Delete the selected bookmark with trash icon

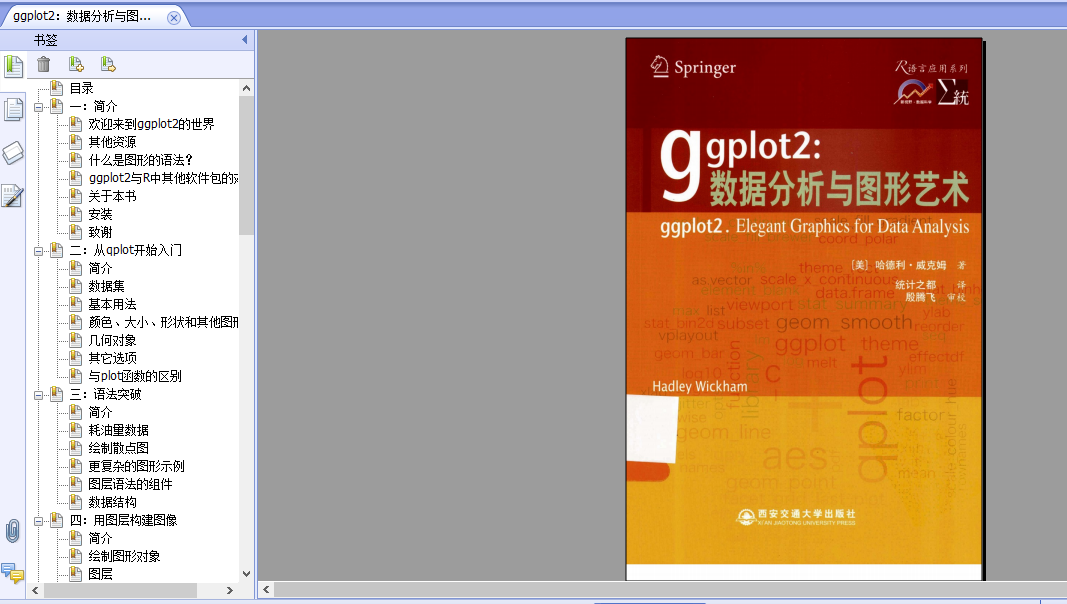[x=44, y=64]
